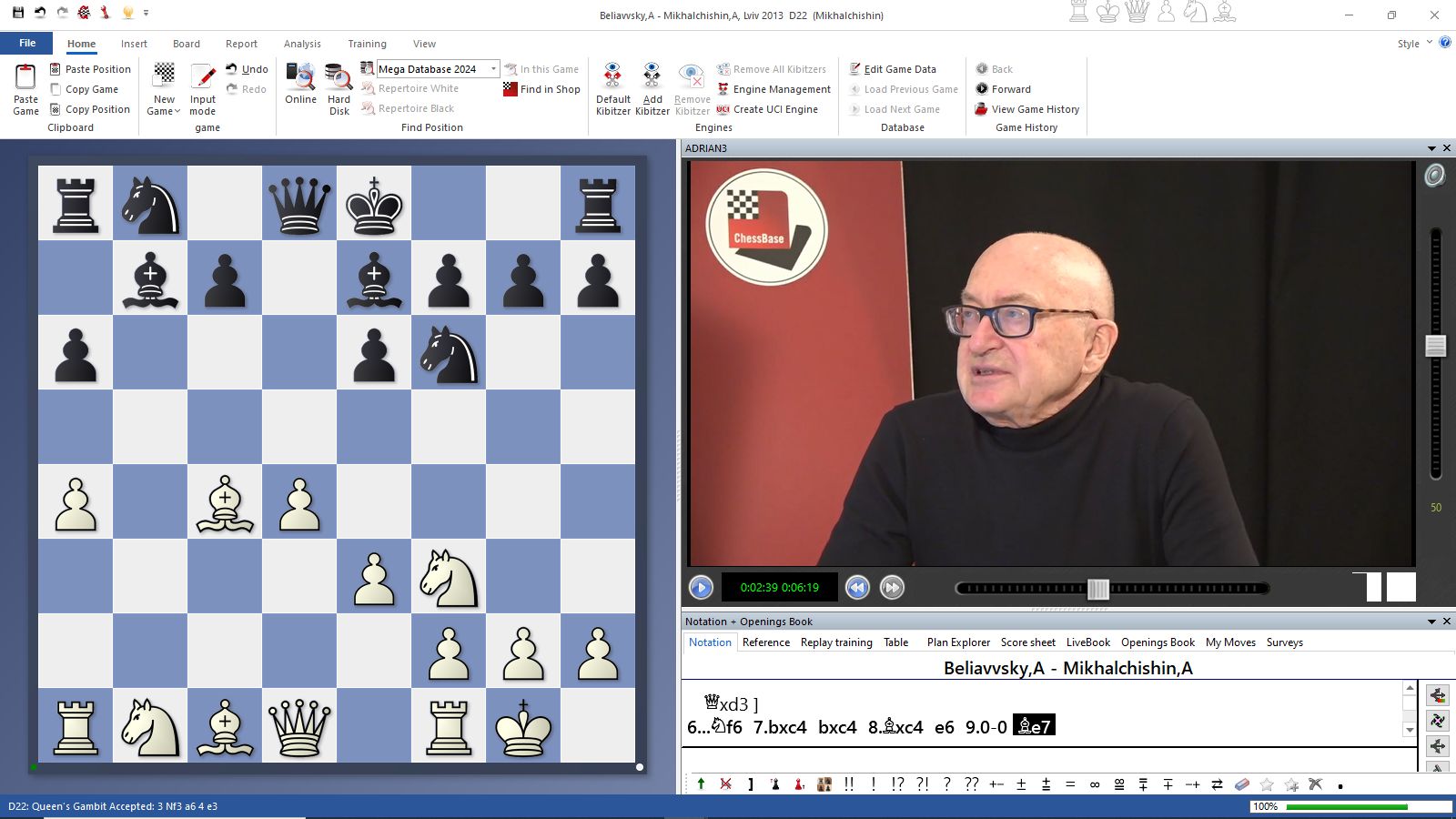Viewport: 1456px width, 819px height.
Task: Insert the ∞ unclear evaluation symbol
Action: 1095,784
